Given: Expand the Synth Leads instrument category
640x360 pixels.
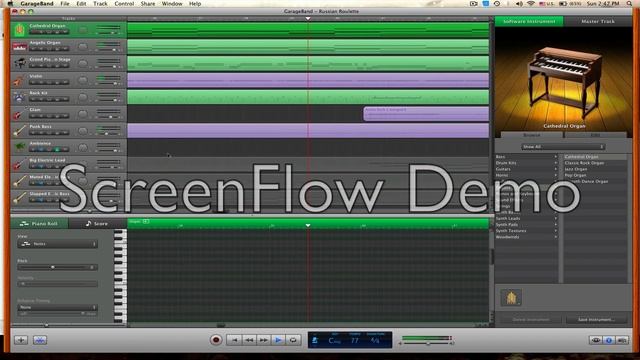Looking at the screenshot, I should [526, 218].
